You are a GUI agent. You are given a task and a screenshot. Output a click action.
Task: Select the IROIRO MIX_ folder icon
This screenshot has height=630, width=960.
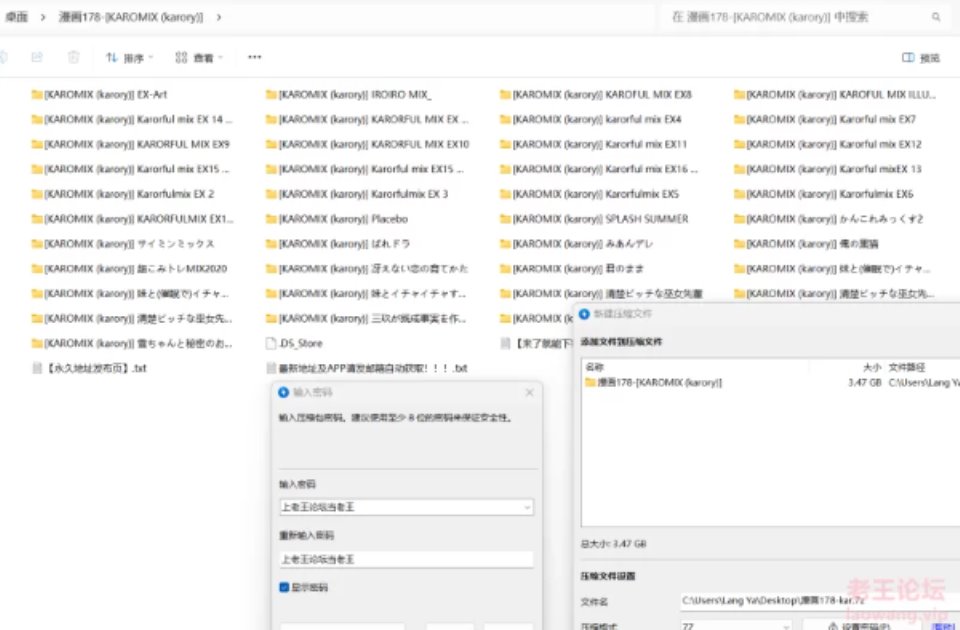(x=271, y=94)
